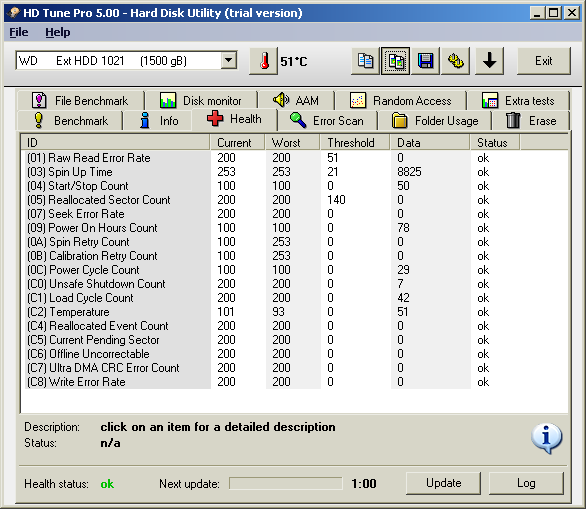Switch to the Folder Usage tab
The height and width of the screenshot is (509, 586).
tap(435, 121)
